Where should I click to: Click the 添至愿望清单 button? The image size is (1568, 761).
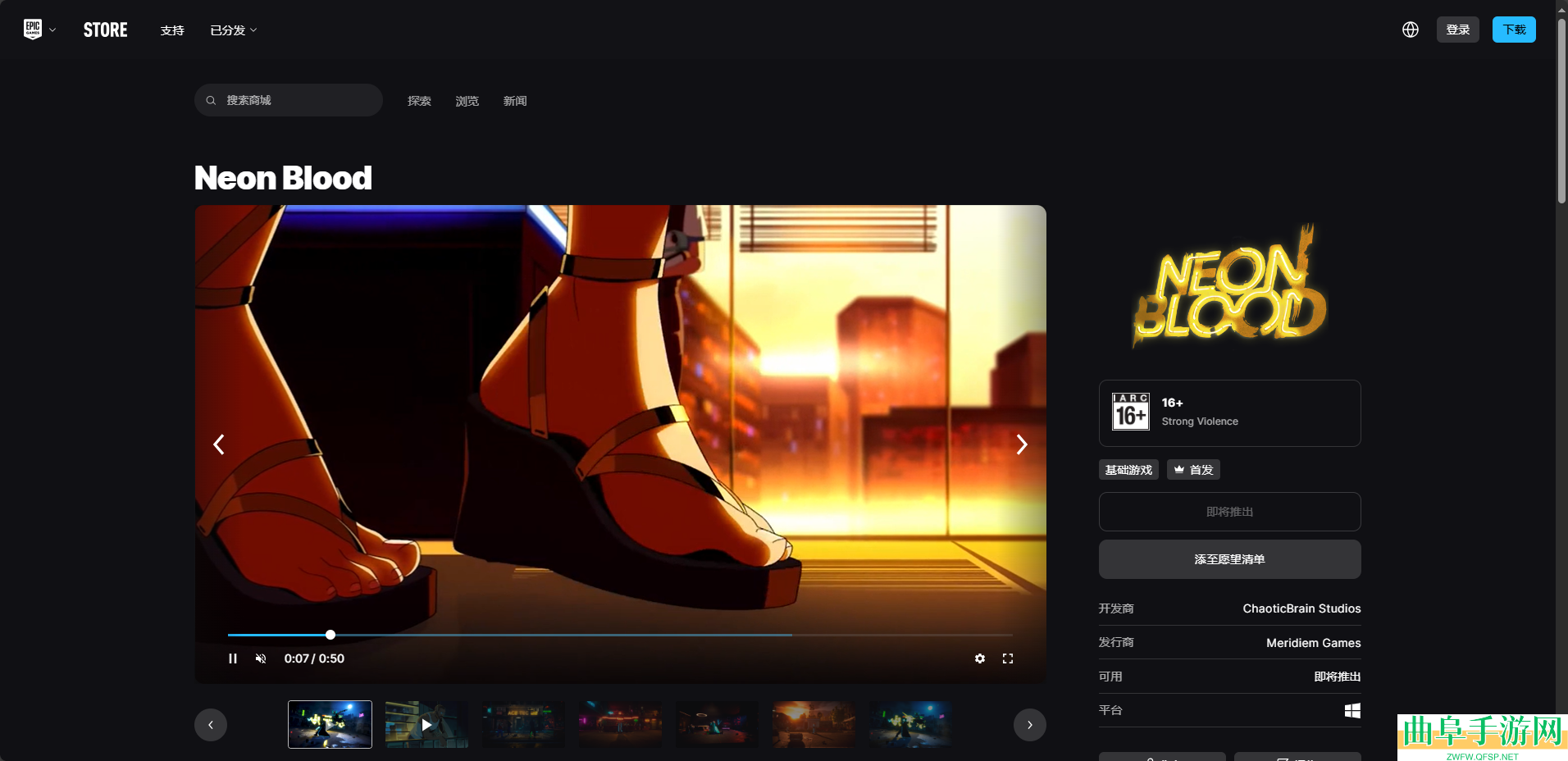tap(1229, 559)
